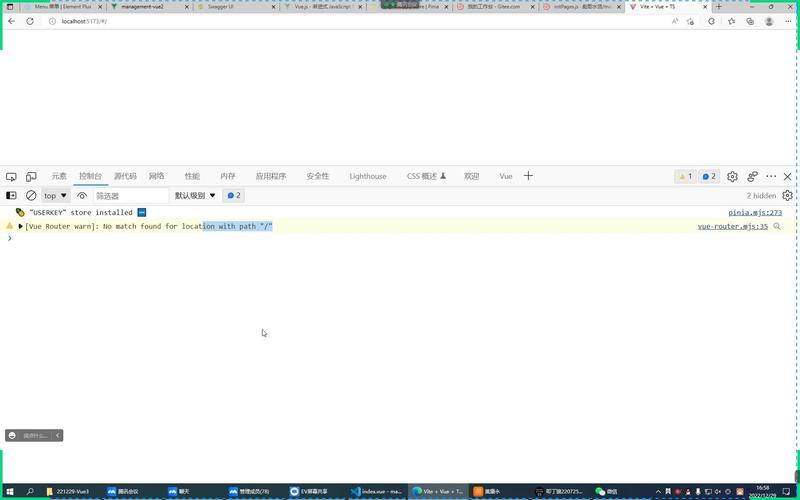Reload the localhost page
800x500 pixels.
click(x=30, y=21)
